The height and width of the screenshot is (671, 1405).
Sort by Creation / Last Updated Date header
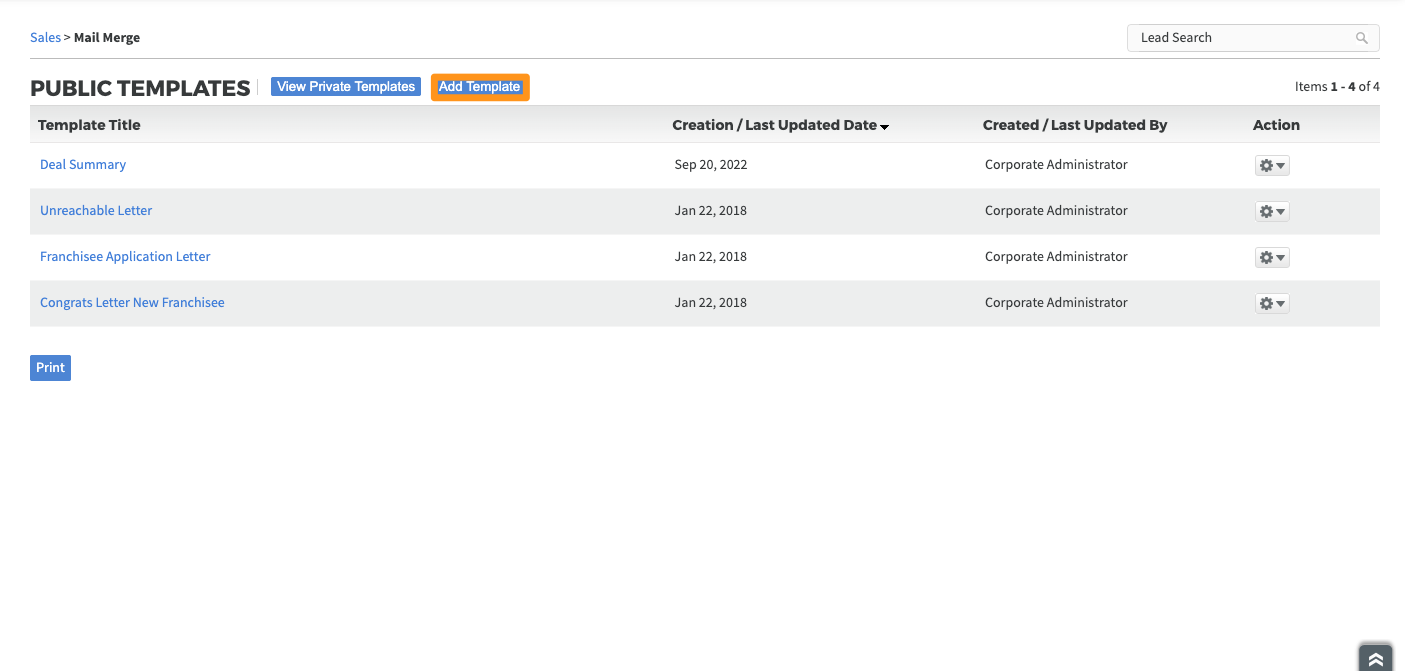(773, 125)
